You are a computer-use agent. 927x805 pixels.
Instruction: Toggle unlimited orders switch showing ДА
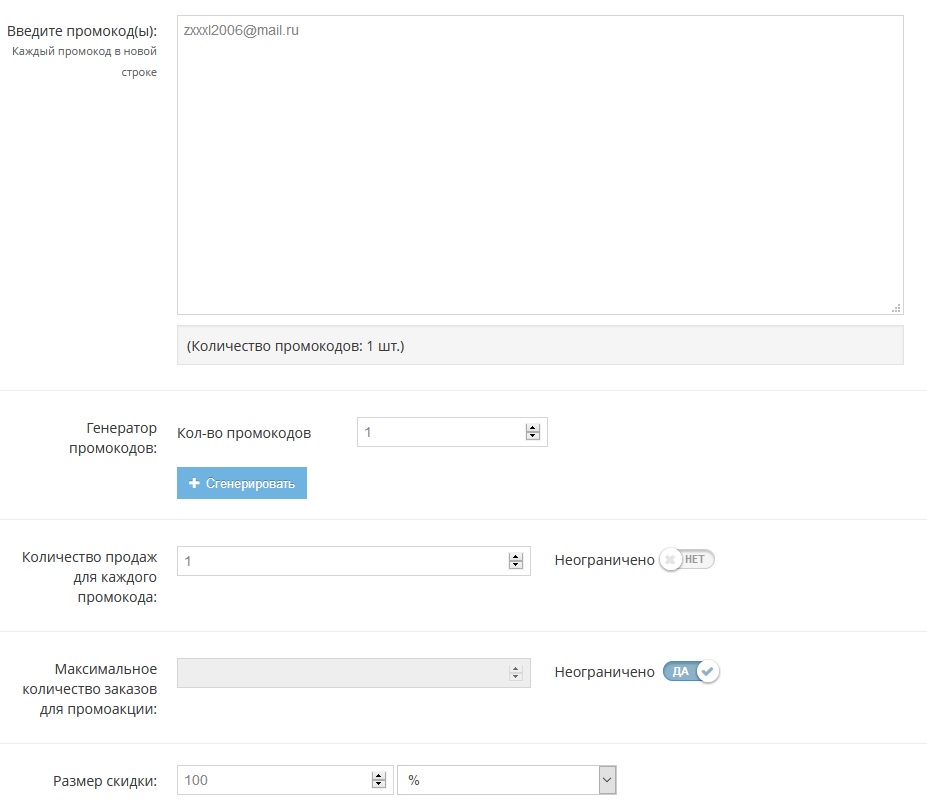click(x=691, y=671)
